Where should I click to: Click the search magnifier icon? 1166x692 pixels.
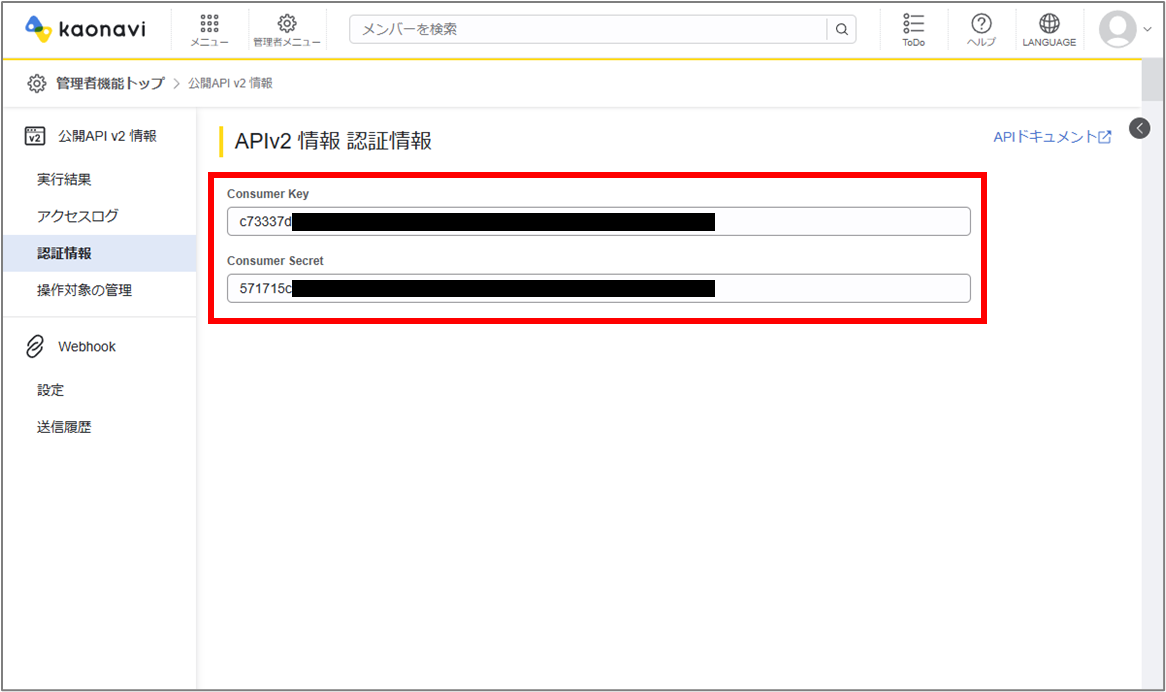pos(842,29)
